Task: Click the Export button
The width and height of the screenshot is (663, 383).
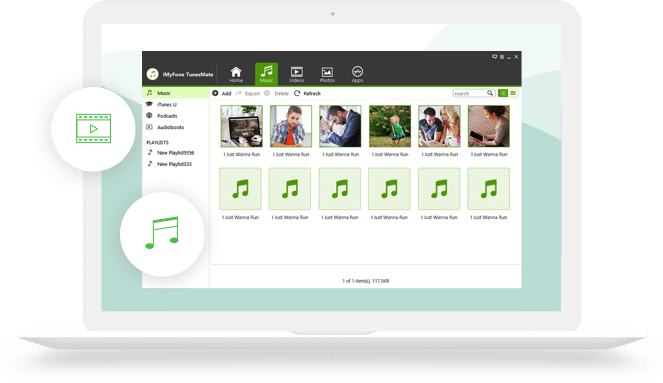Action: tap(248, 93)
